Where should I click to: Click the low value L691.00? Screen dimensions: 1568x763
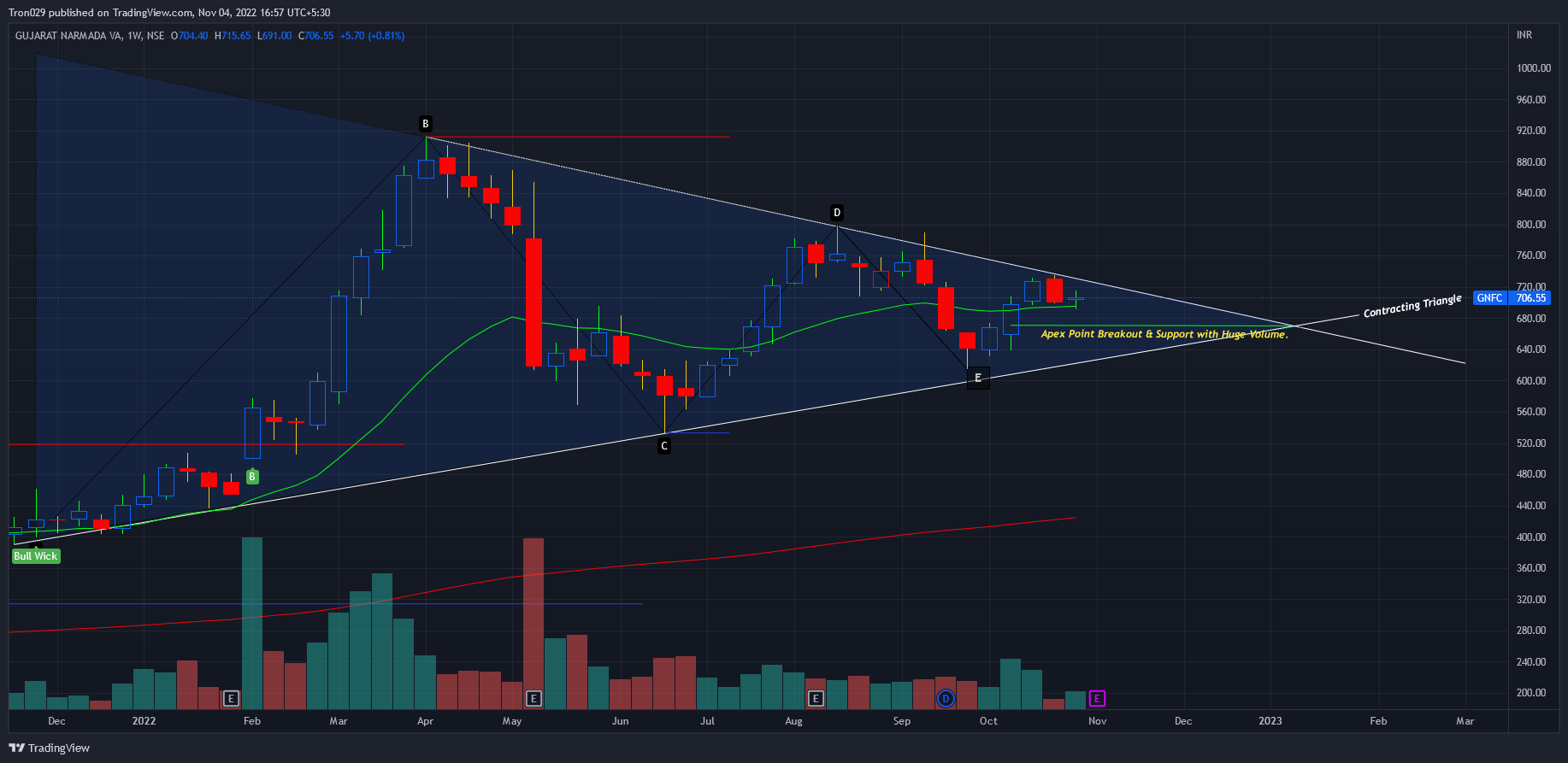coord(274,36)
